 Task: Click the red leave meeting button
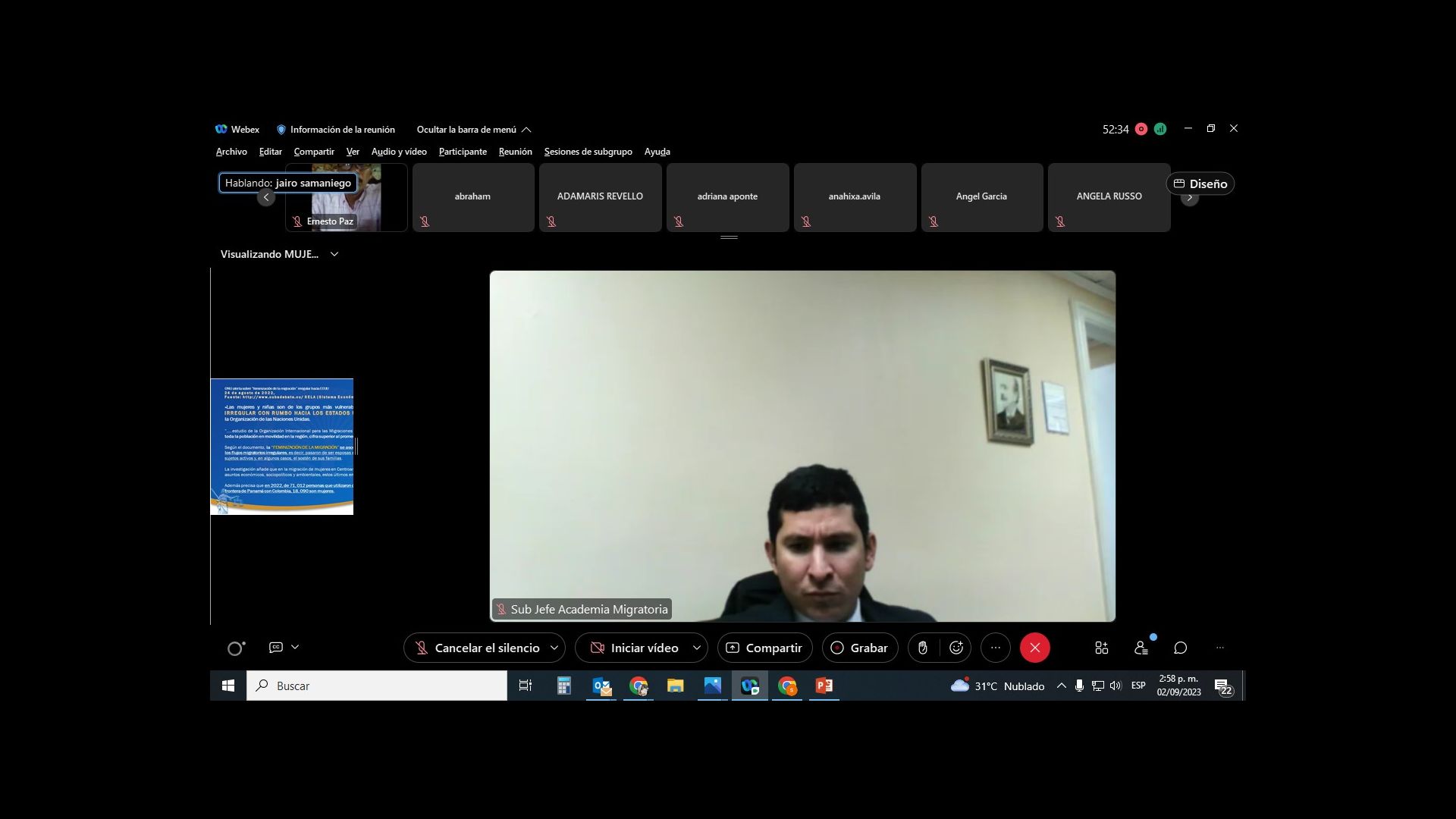1034,648
